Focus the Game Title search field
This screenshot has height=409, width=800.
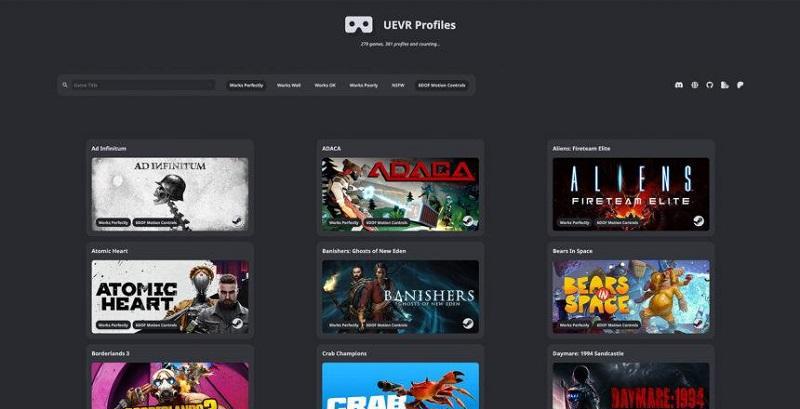click(x=143, y=85)
